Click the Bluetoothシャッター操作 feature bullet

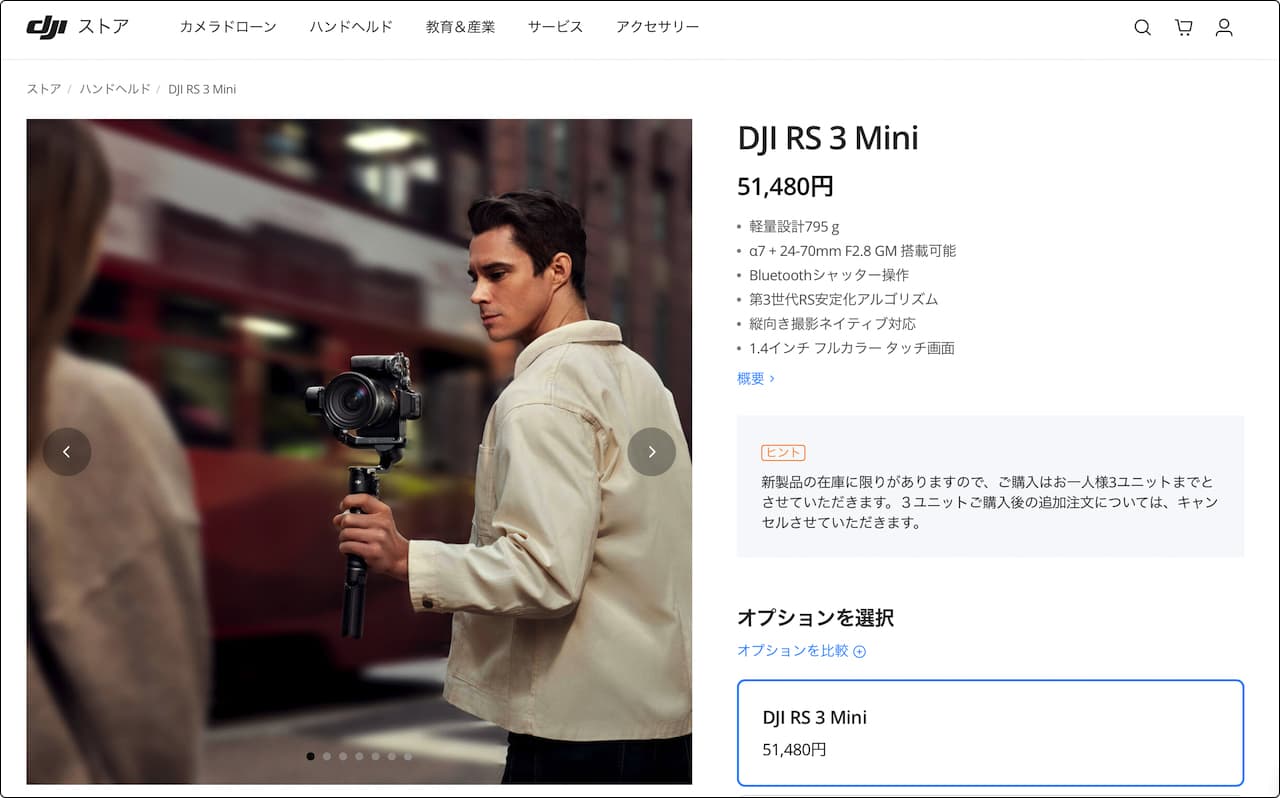pyautogui.click(x=829, y=275)
